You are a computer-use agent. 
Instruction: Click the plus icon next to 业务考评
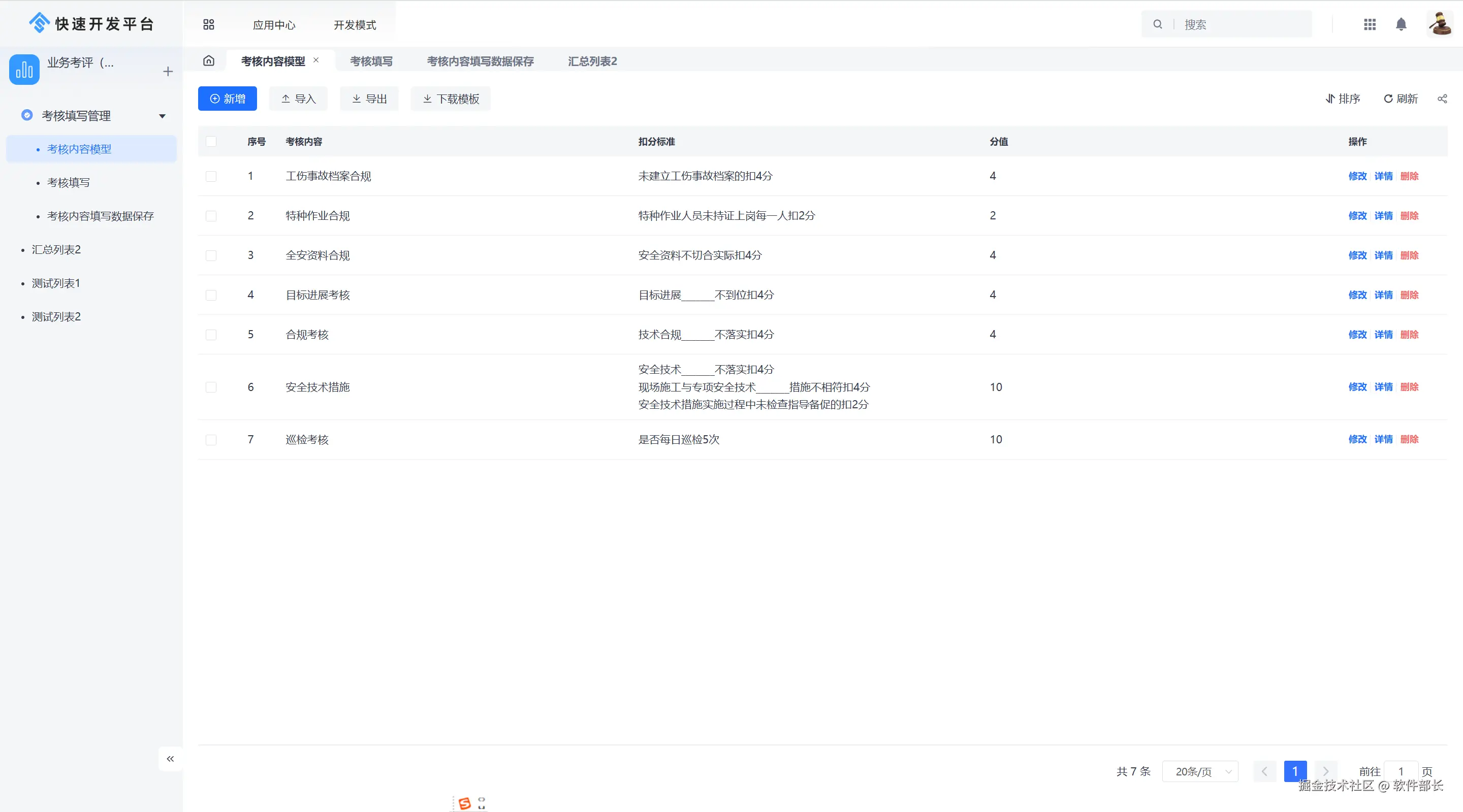[168, 72]
